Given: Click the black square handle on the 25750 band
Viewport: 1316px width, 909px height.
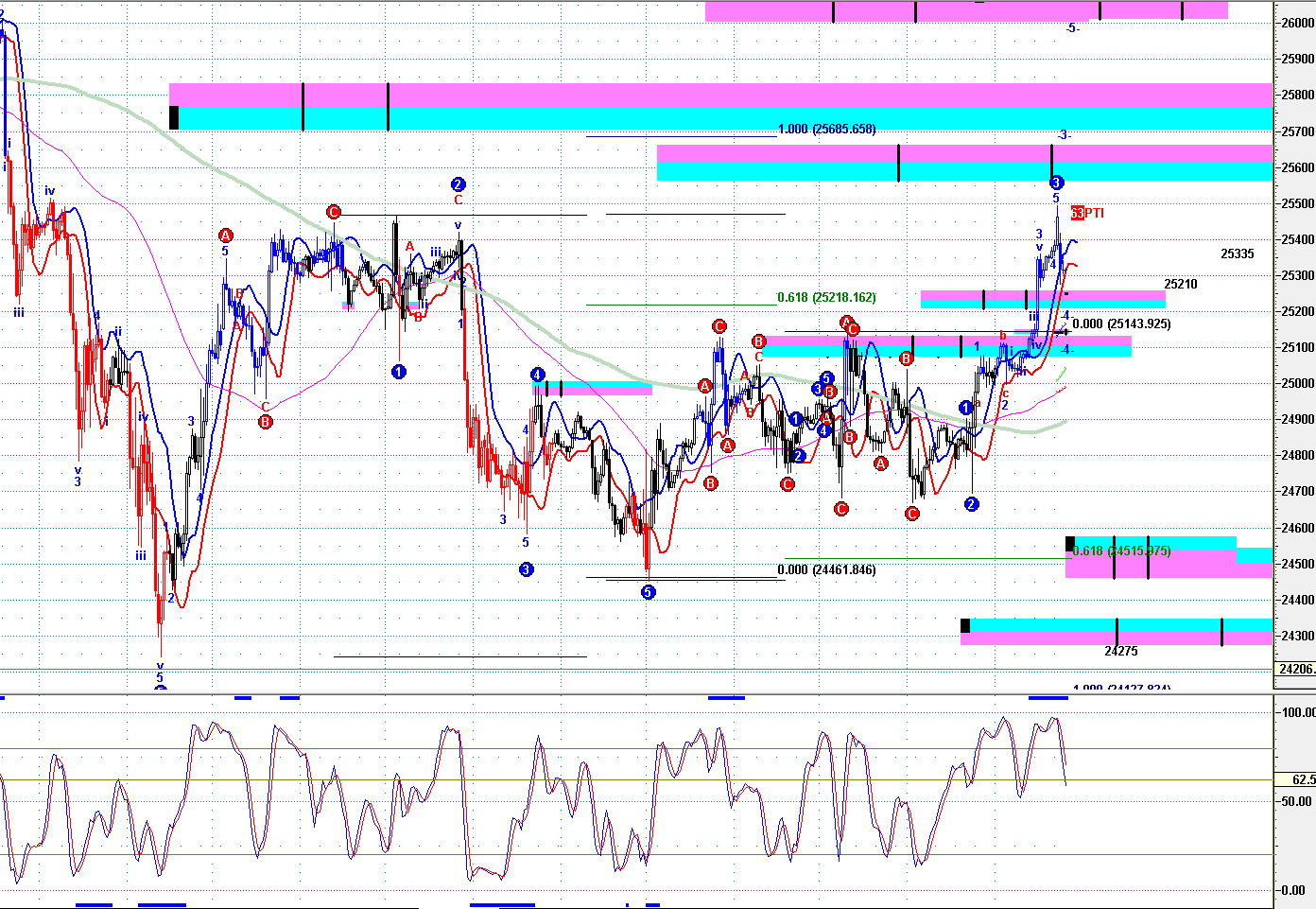Looking at the screenshot, I should click(174, 117).
